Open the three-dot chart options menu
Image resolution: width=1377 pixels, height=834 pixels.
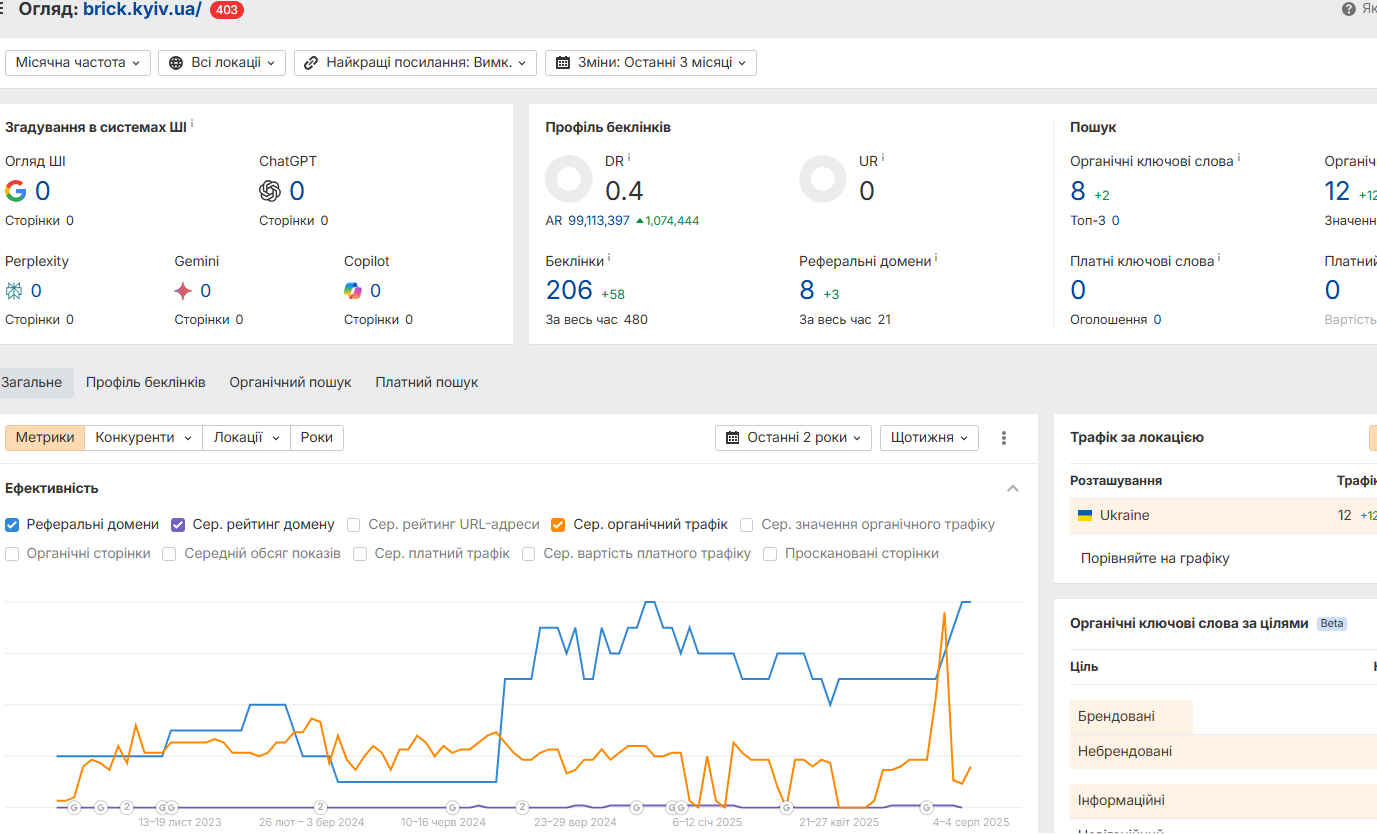(x=1004, y=438)
